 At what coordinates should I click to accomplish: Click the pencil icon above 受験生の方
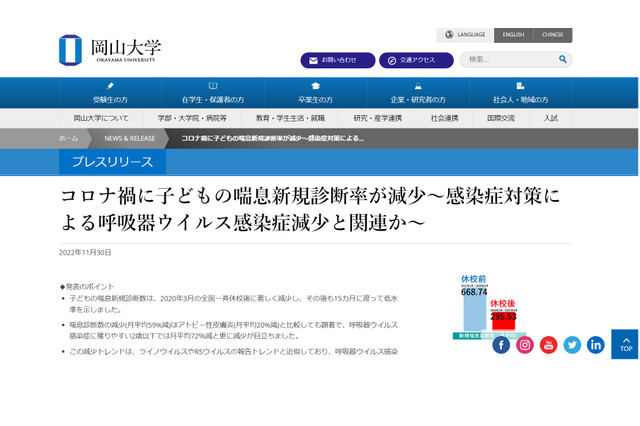110,86
